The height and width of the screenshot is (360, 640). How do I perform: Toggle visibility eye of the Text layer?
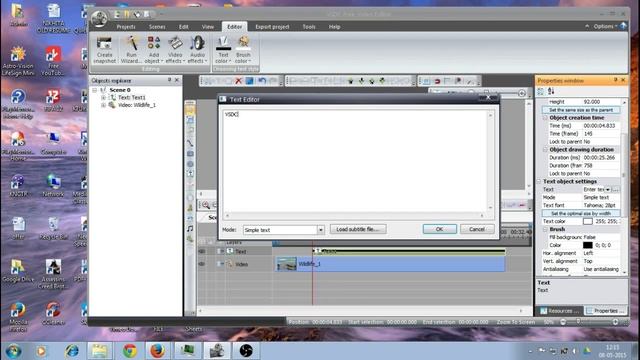click(202, 251)
